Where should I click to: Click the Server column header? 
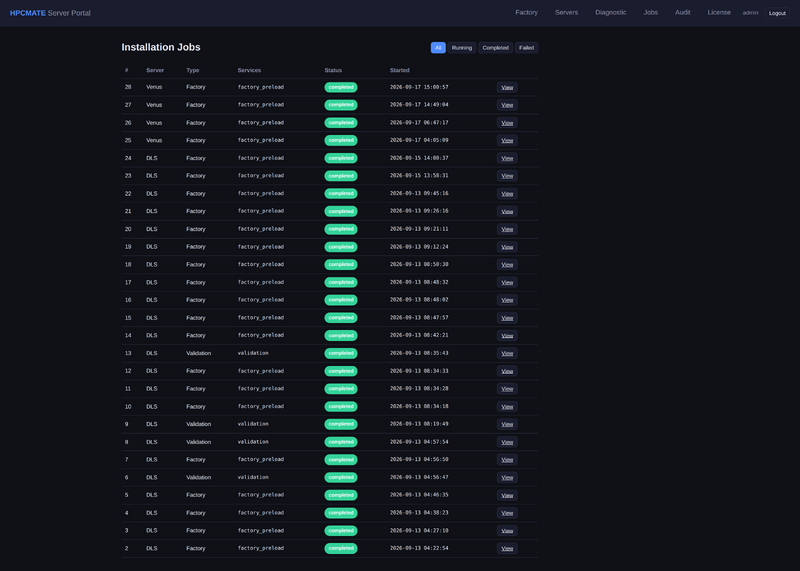coord(155,70)
